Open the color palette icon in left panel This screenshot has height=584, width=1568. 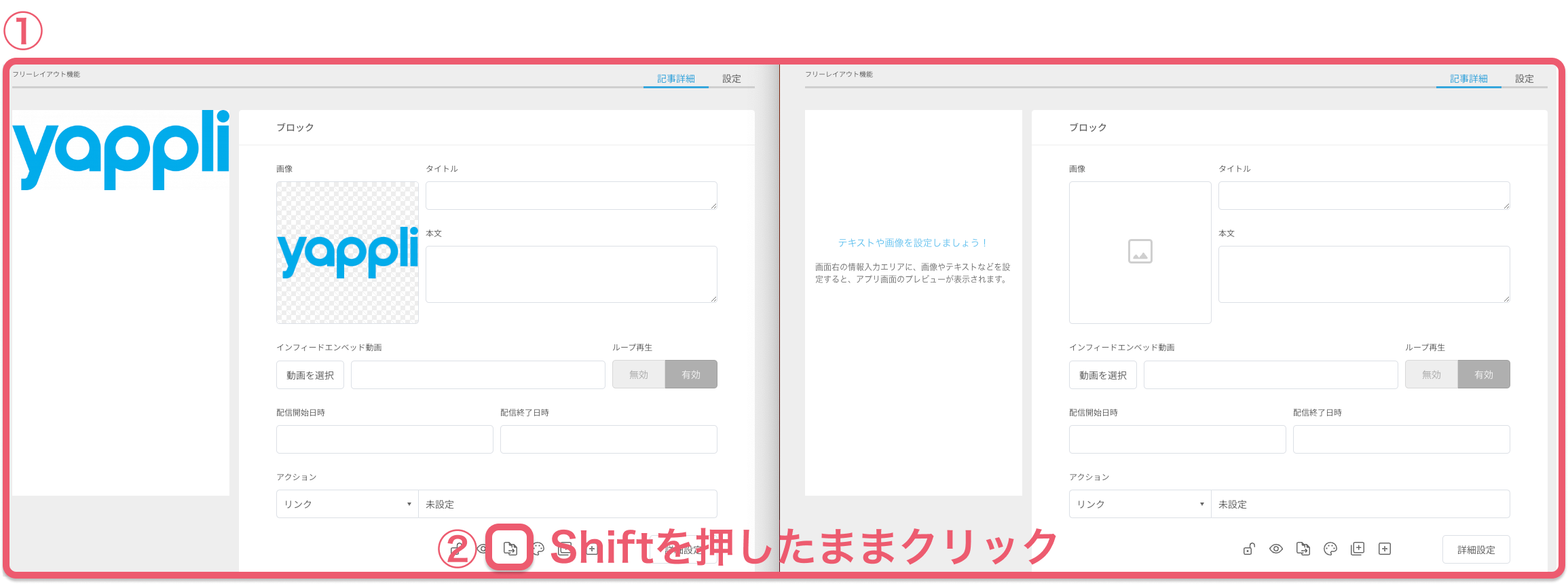point(538,549)
